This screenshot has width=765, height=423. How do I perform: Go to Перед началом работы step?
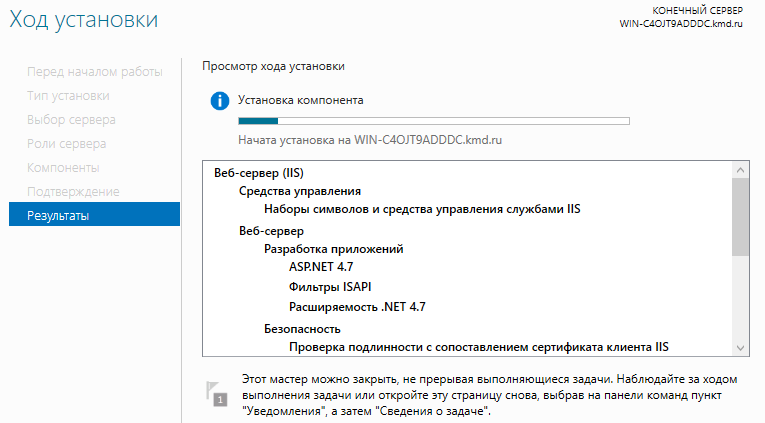(95, 72)
